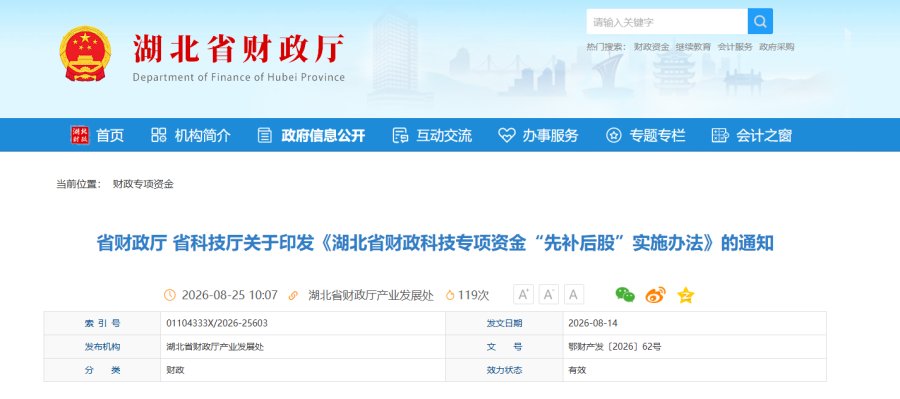Open the 政府信息公开 menu
Image resolution: width=900 pixels, height=399 pixels.
coord(312,135)
